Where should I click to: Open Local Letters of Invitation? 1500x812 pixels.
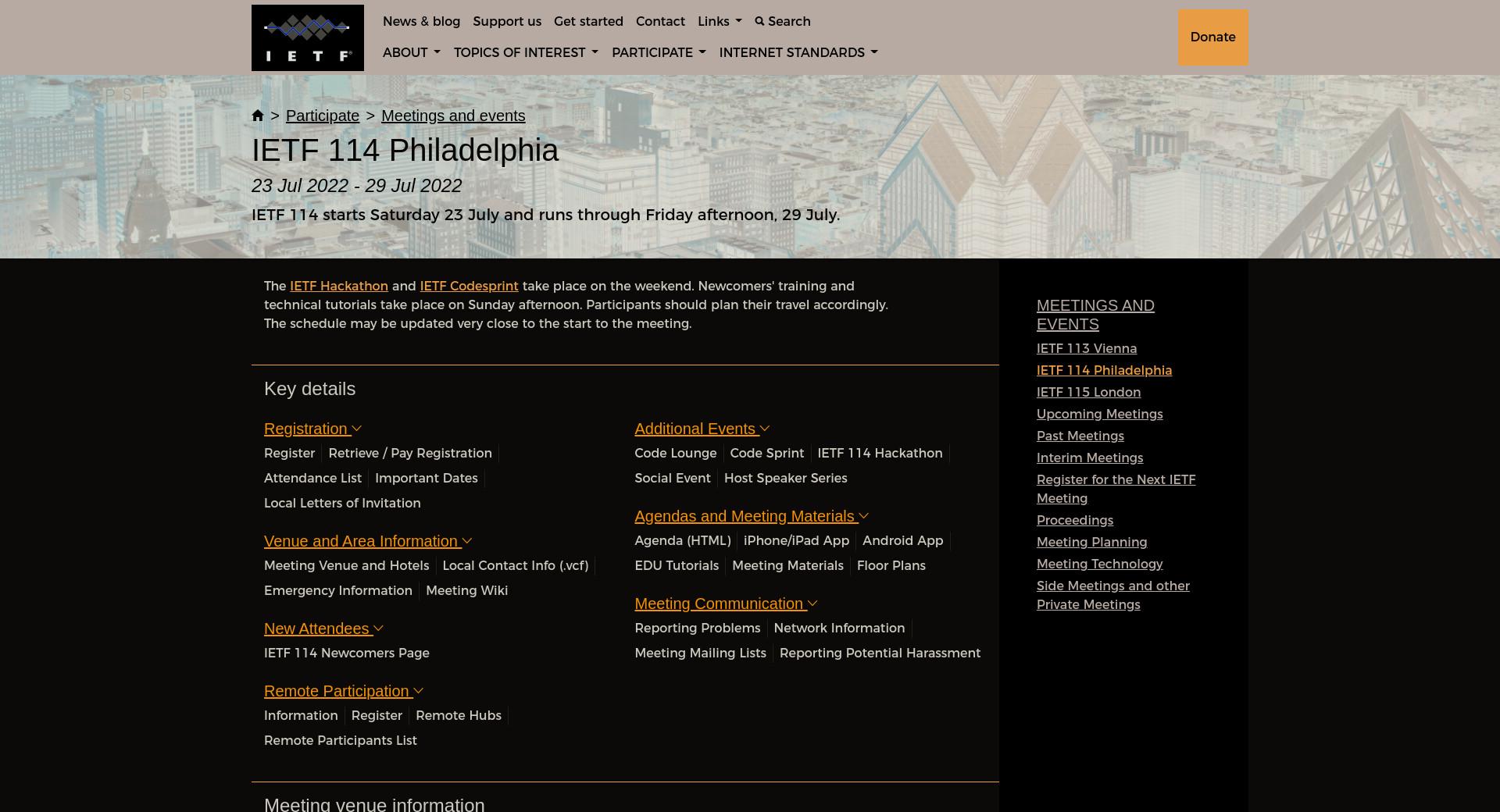point(342,503)
